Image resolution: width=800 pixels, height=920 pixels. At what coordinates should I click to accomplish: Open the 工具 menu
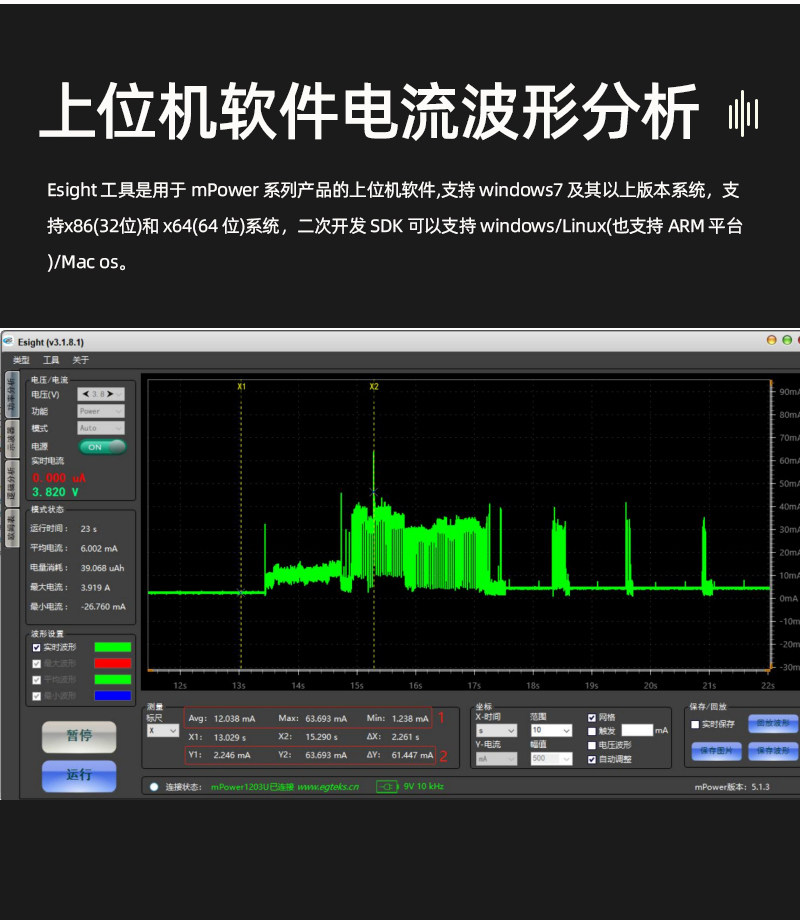[51, 360]
